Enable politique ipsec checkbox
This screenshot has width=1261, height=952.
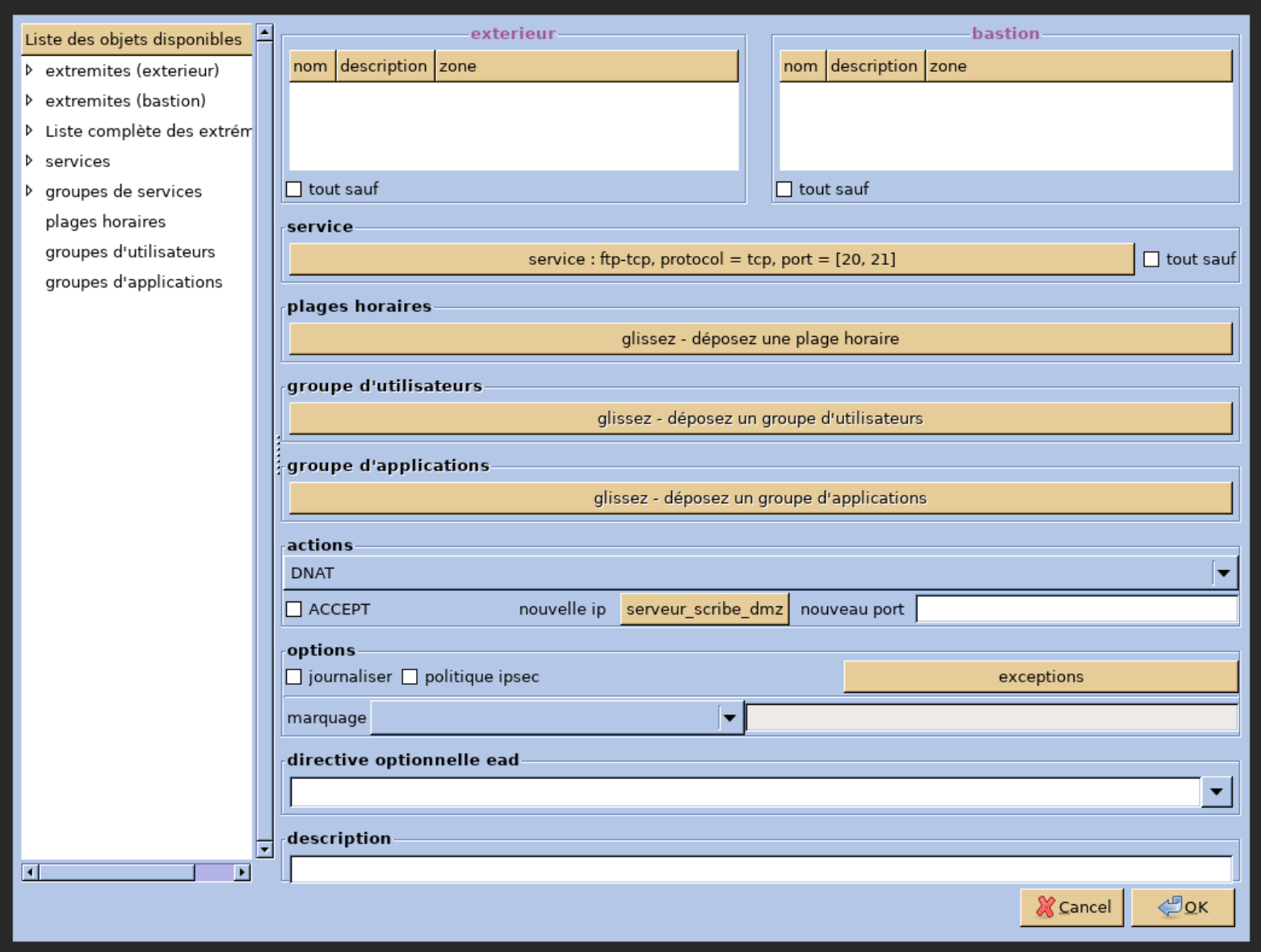(410, 677)
